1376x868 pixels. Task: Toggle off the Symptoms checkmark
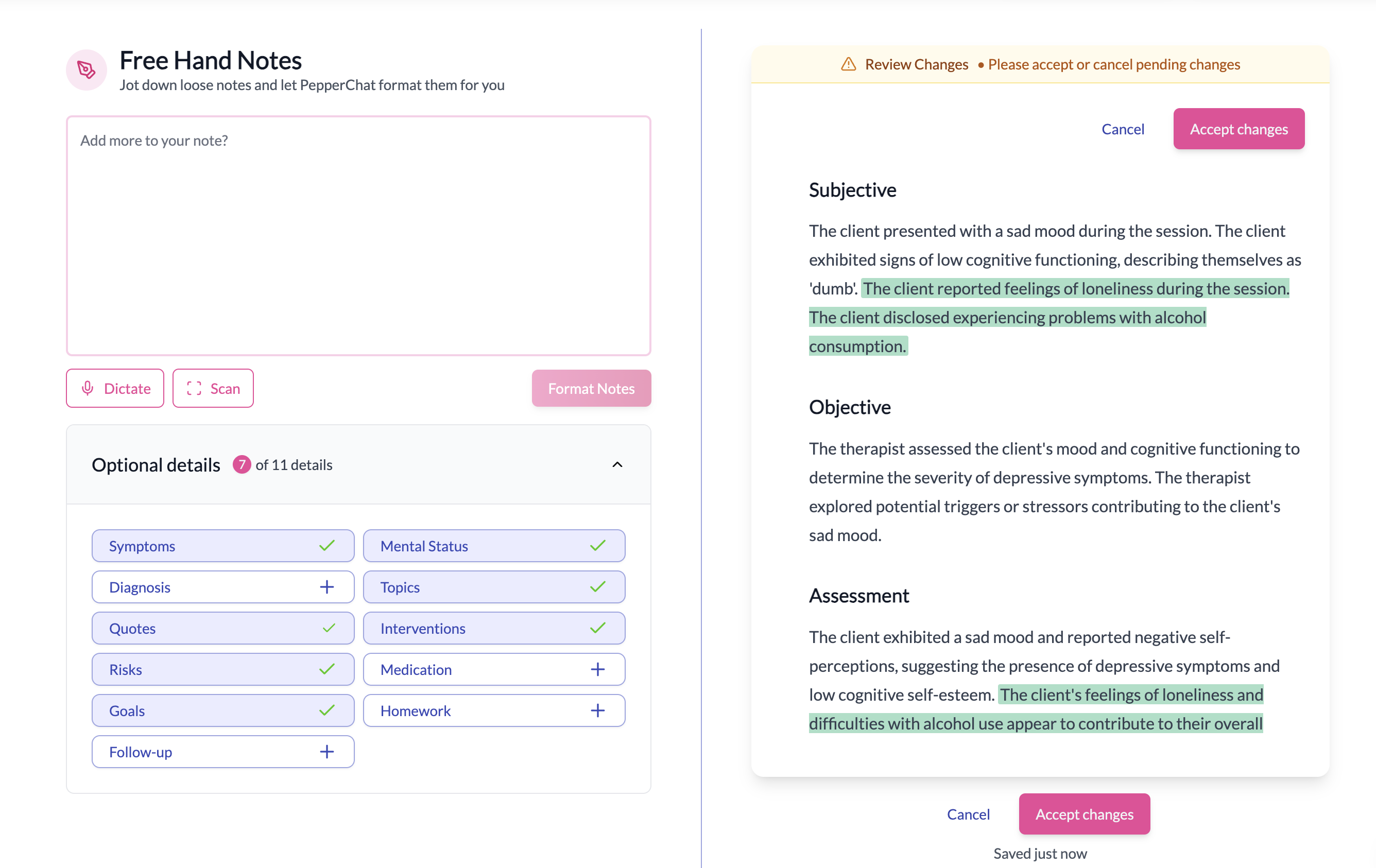click(327, 546)
